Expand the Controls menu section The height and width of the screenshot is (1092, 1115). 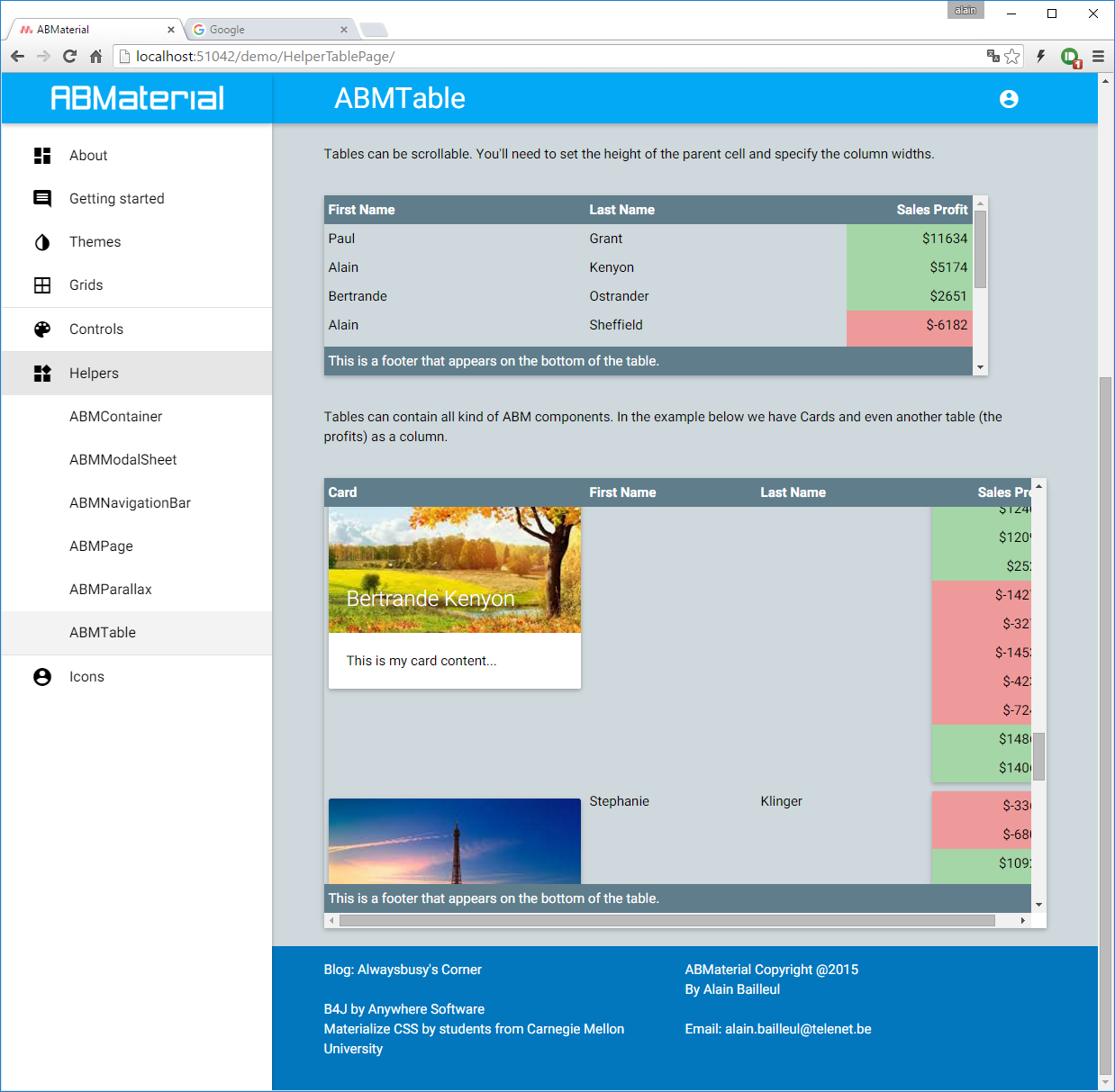coord(137,329)
